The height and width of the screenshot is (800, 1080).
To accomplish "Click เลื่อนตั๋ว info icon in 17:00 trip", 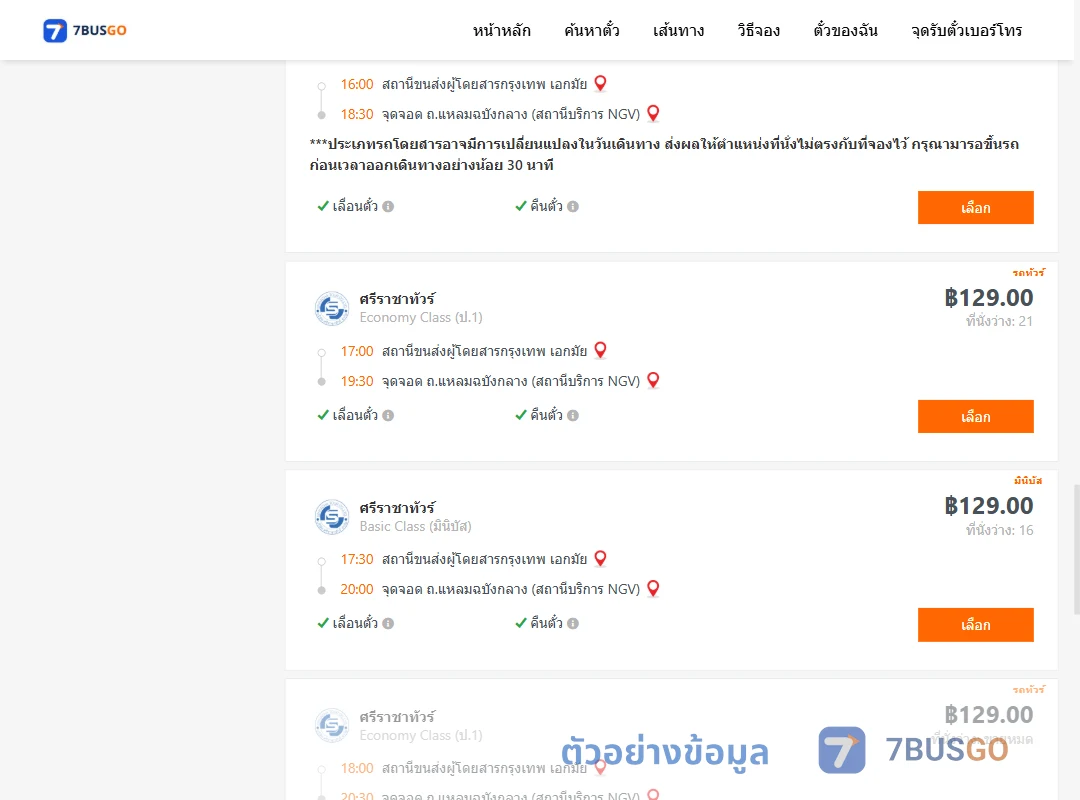I will click(x=388, y=415).
